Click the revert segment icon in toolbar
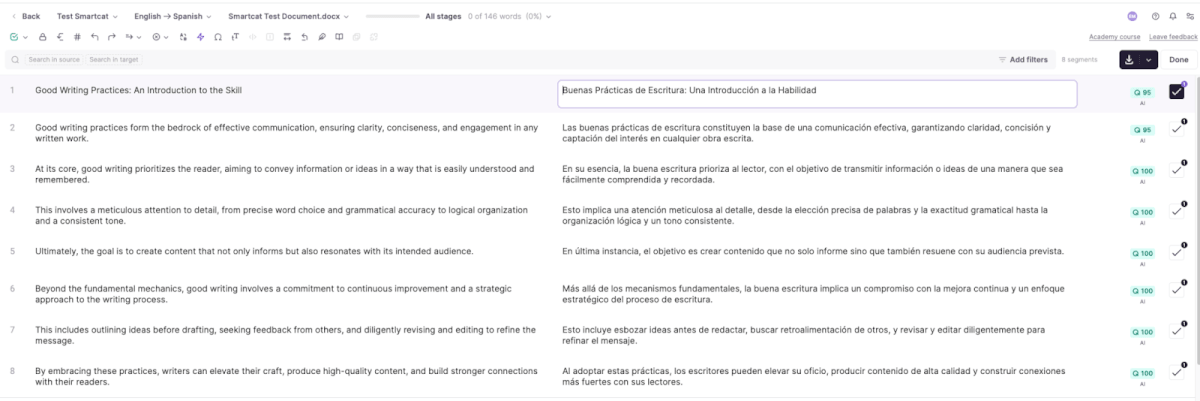 click(304, 37)
